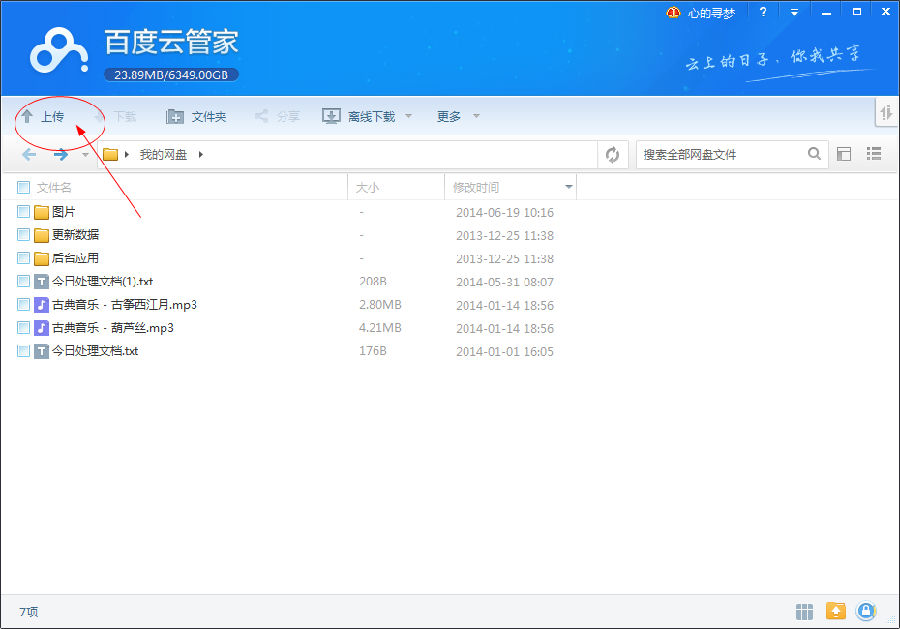Click the username 心的寻梦

coord(711,13)
